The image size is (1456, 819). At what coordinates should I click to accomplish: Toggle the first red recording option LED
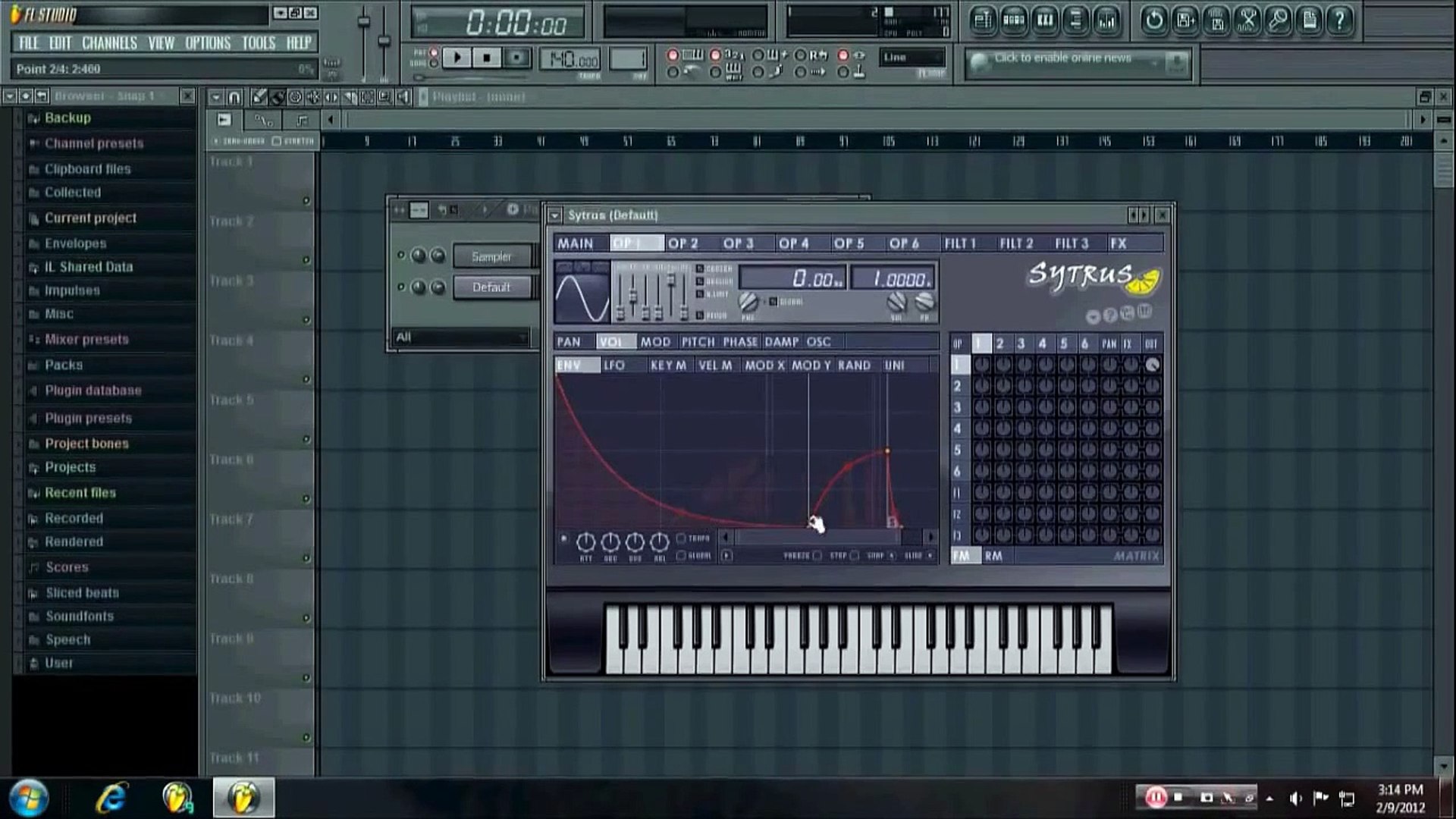point(672,55)
